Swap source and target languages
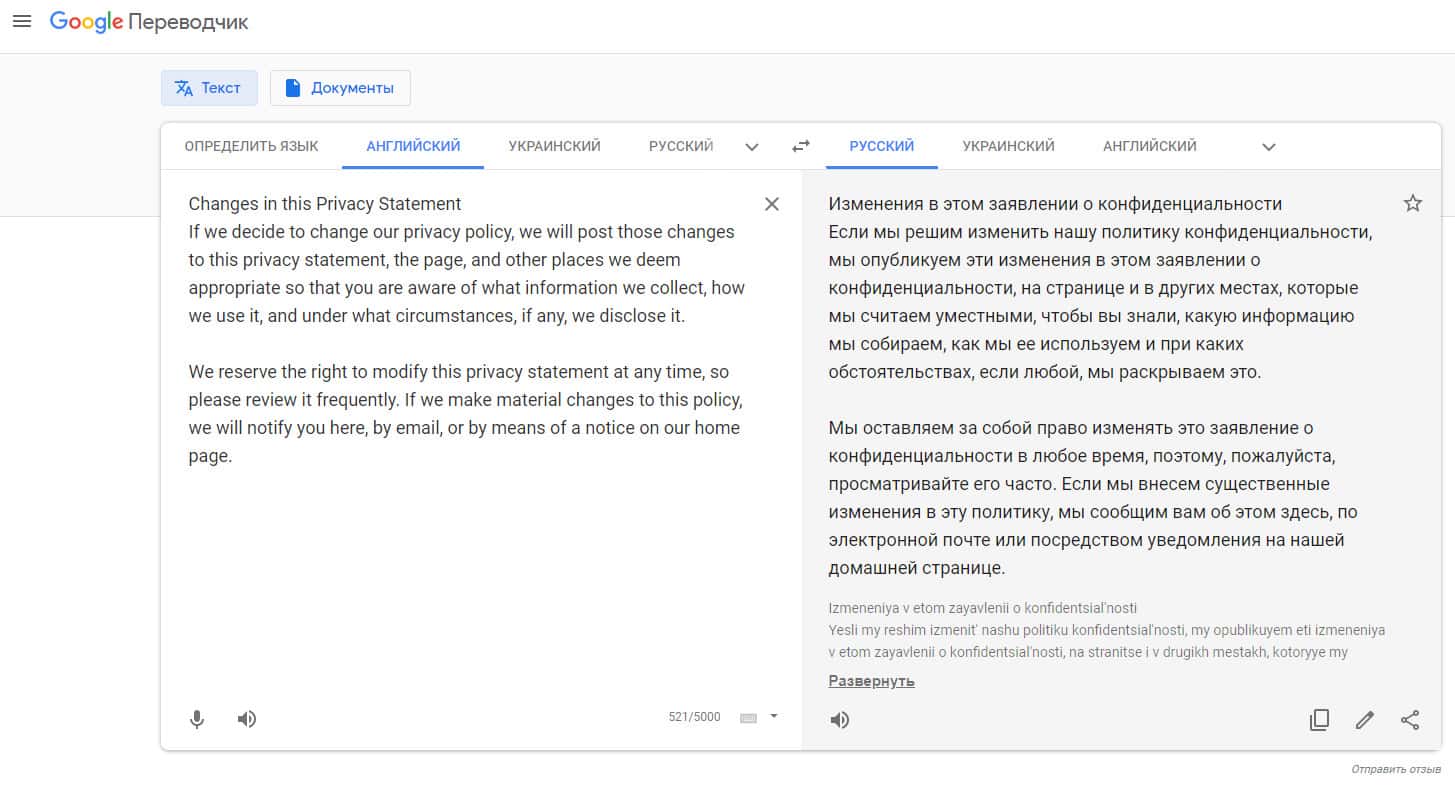Image resolution: width=1455 pixels, height=789 pixels. point(800,146)
